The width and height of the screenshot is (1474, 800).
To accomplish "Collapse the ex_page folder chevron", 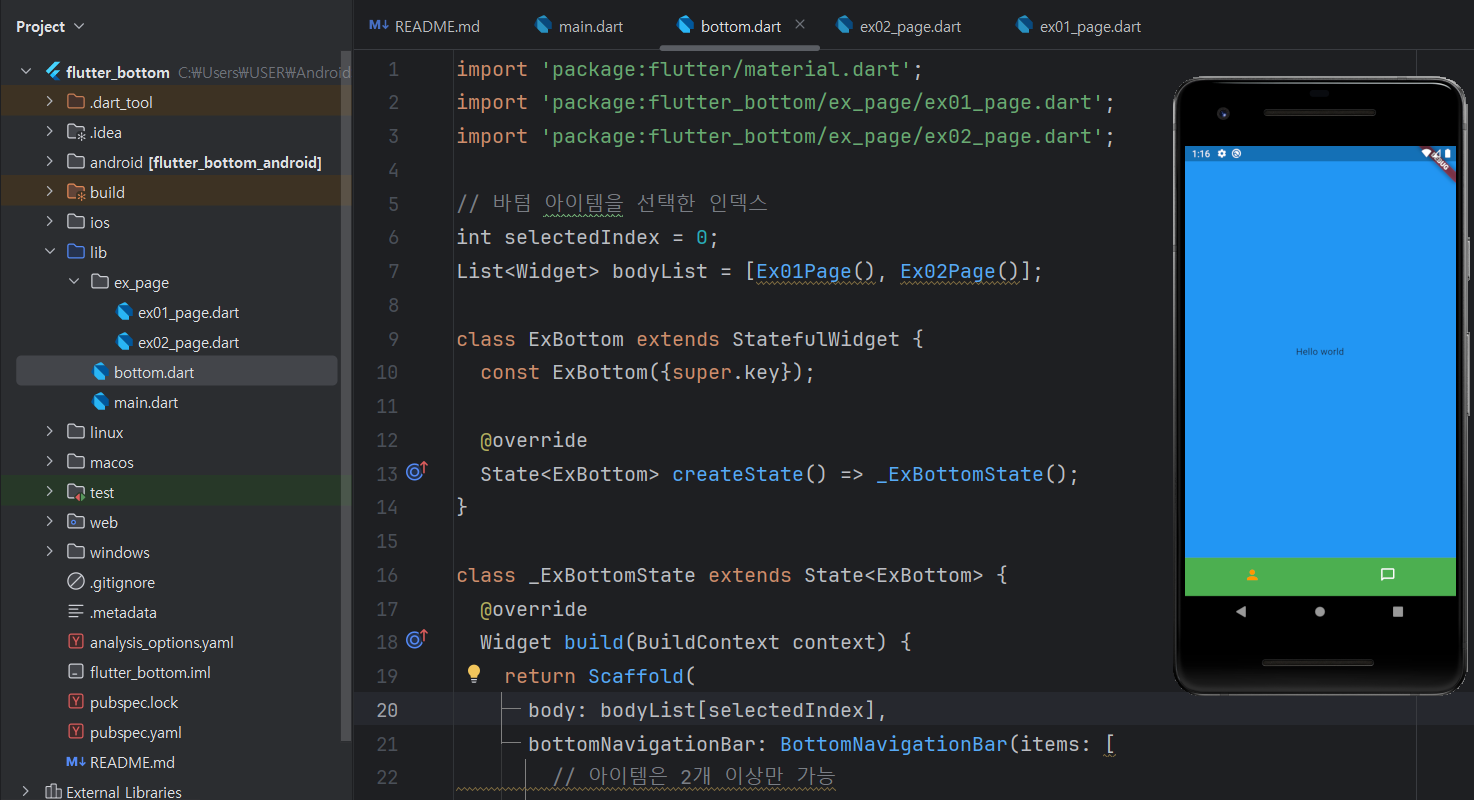I will click(x=74, y=282).
